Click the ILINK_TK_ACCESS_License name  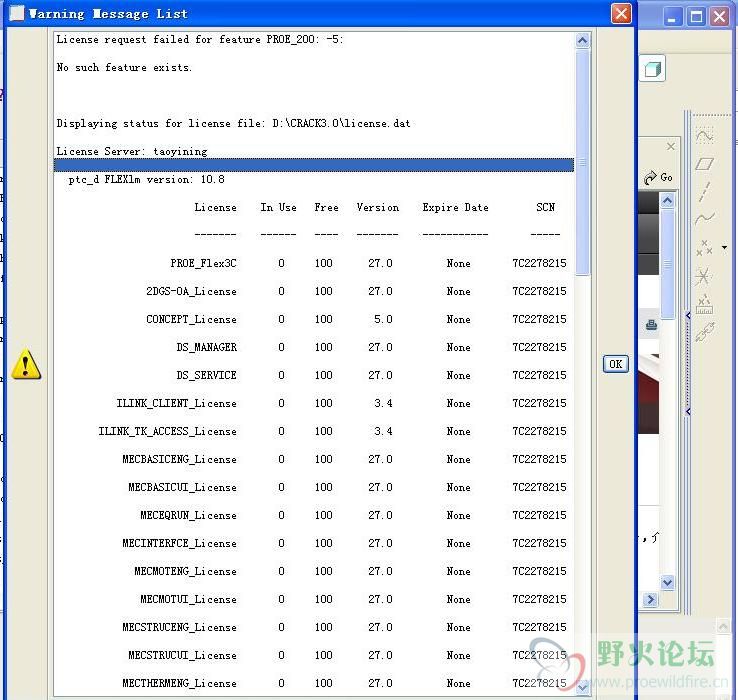[x=168, y=431]
